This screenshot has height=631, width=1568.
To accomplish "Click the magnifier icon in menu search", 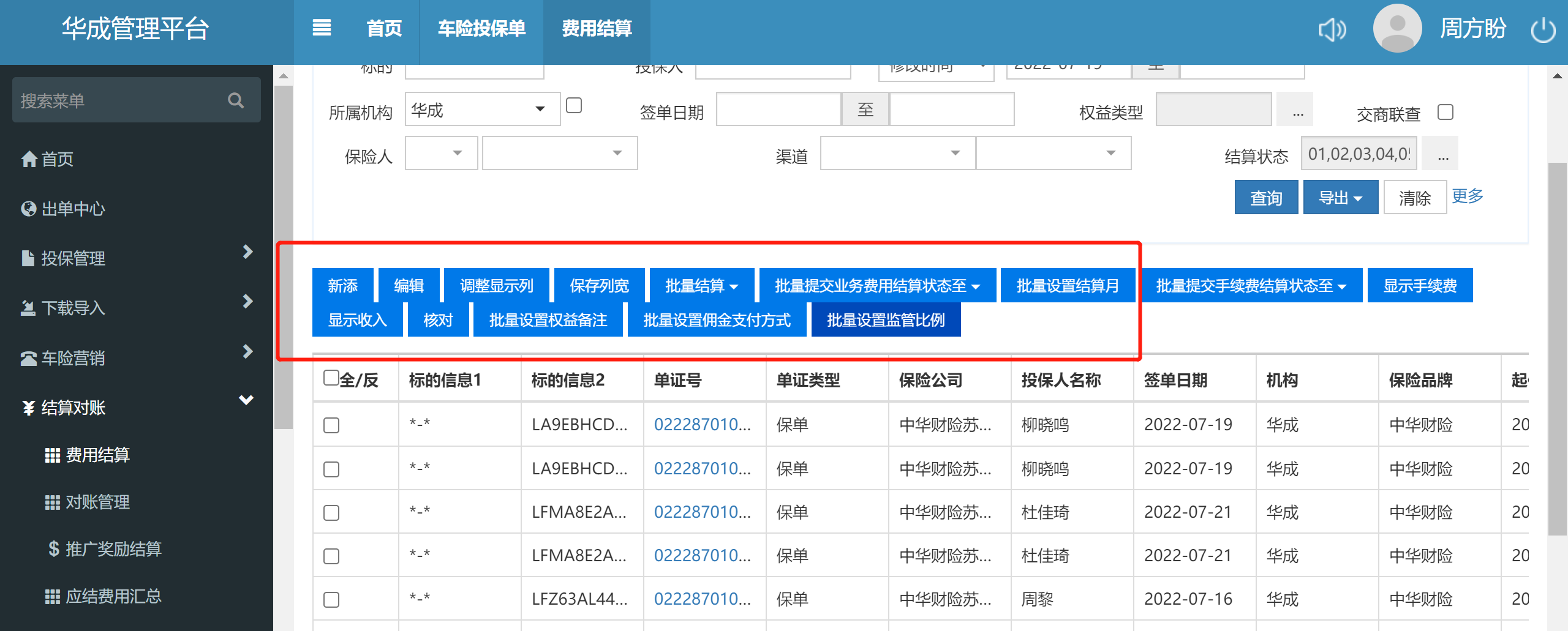I will click(x=236, y=100).
